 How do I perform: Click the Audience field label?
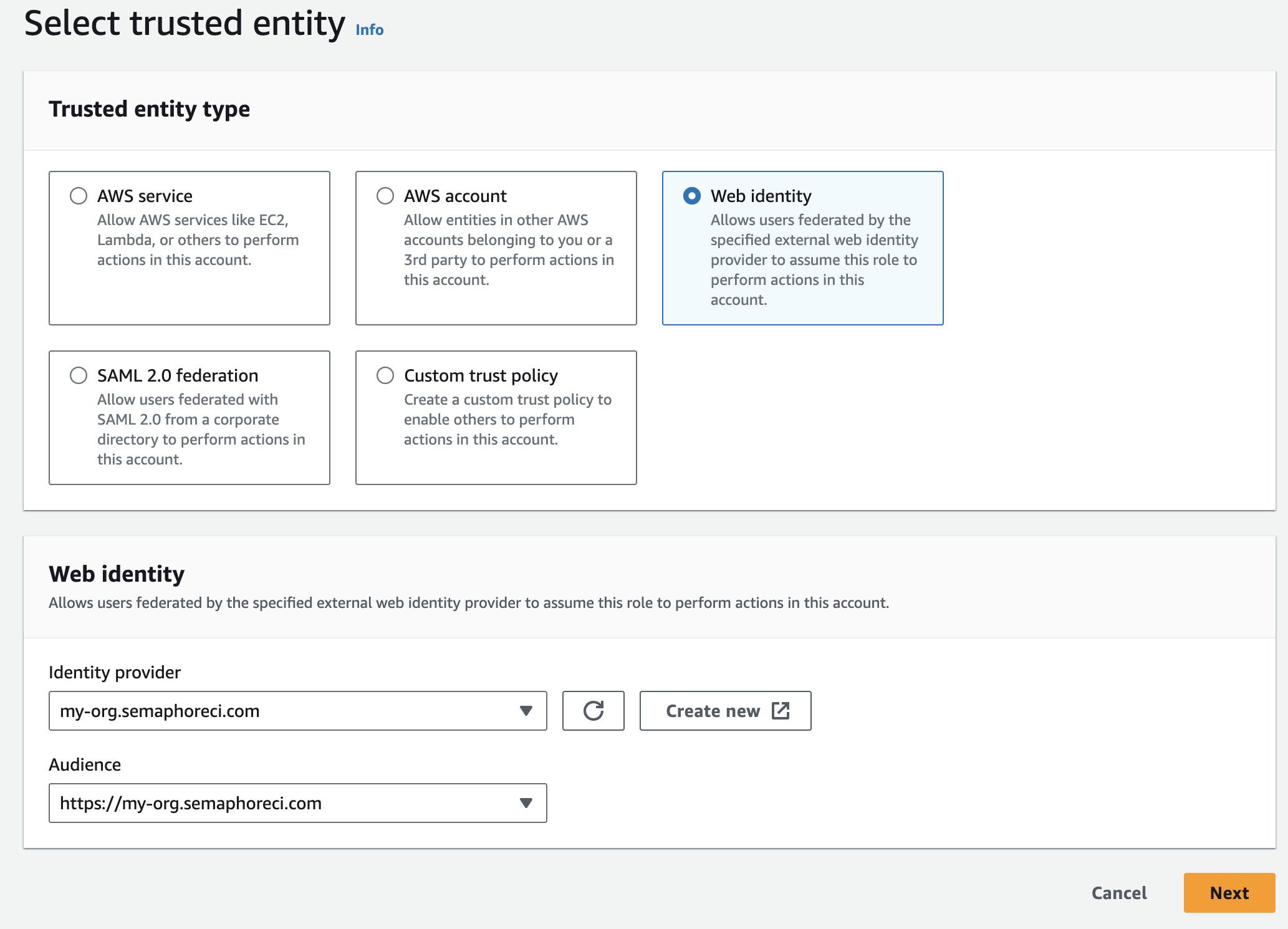pyautogui.click(x=85, y=764)
